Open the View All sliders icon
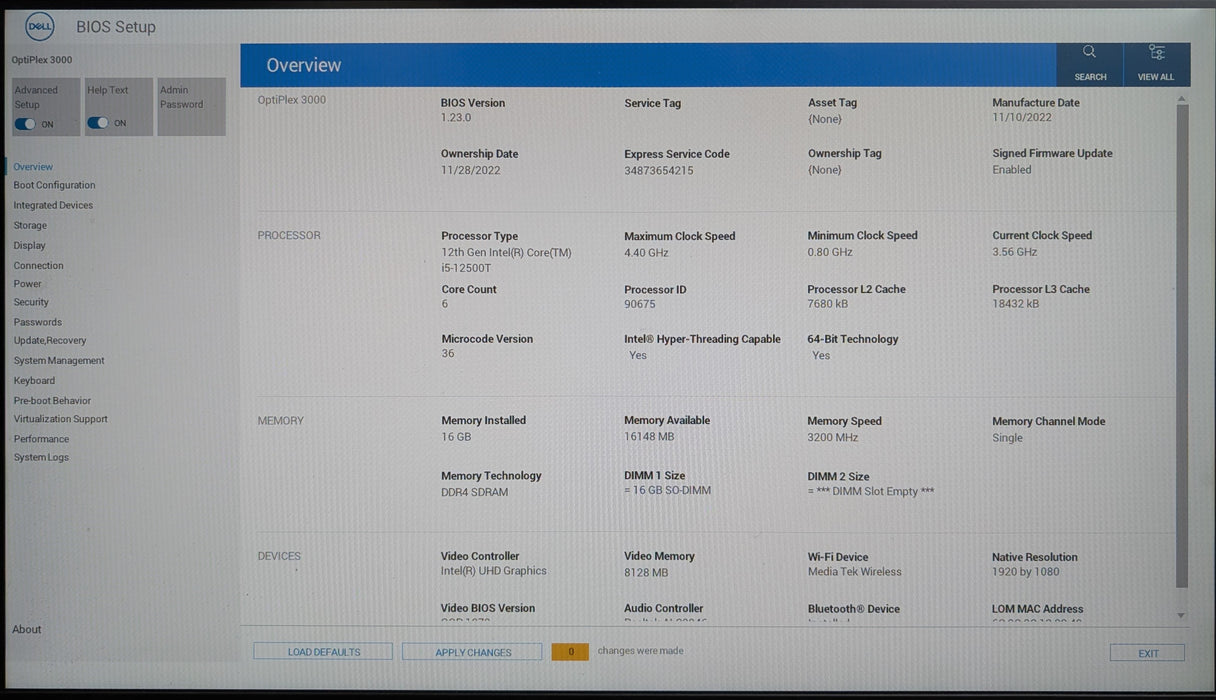This screenshot has height=700, width=1216. click(1156, 52)
